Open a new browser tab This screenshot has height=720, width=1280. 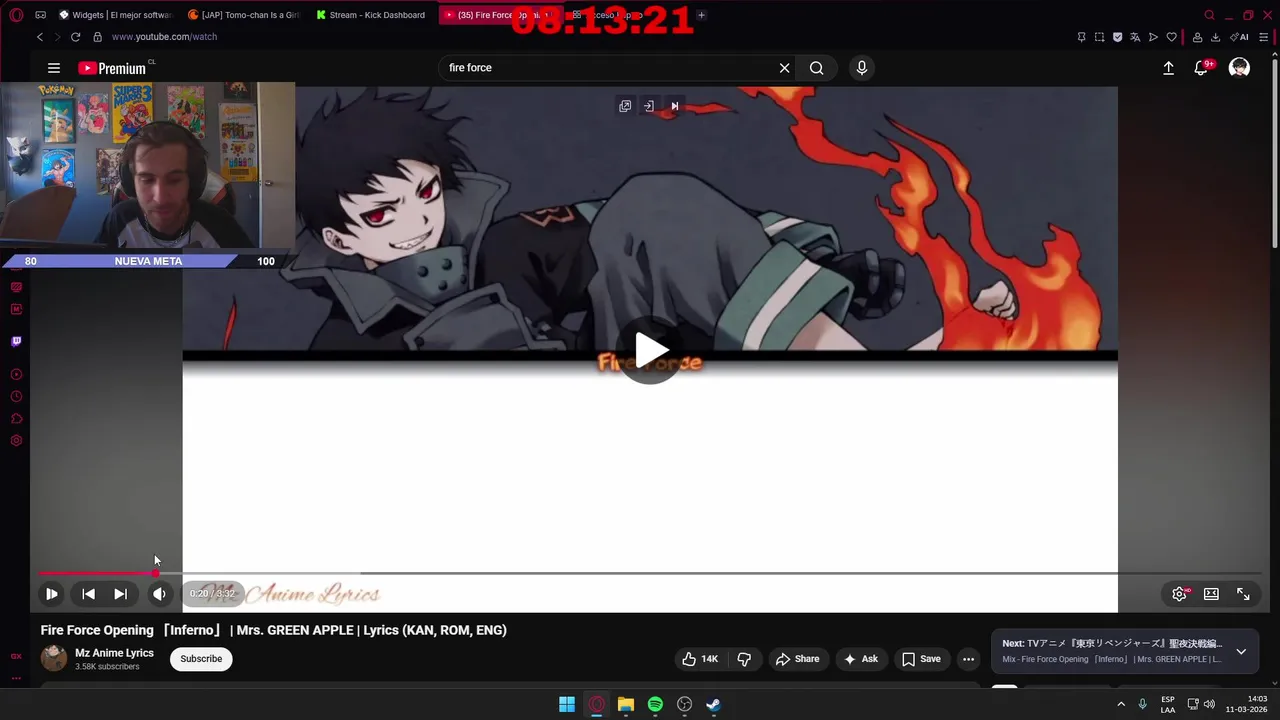click(701, 15)
